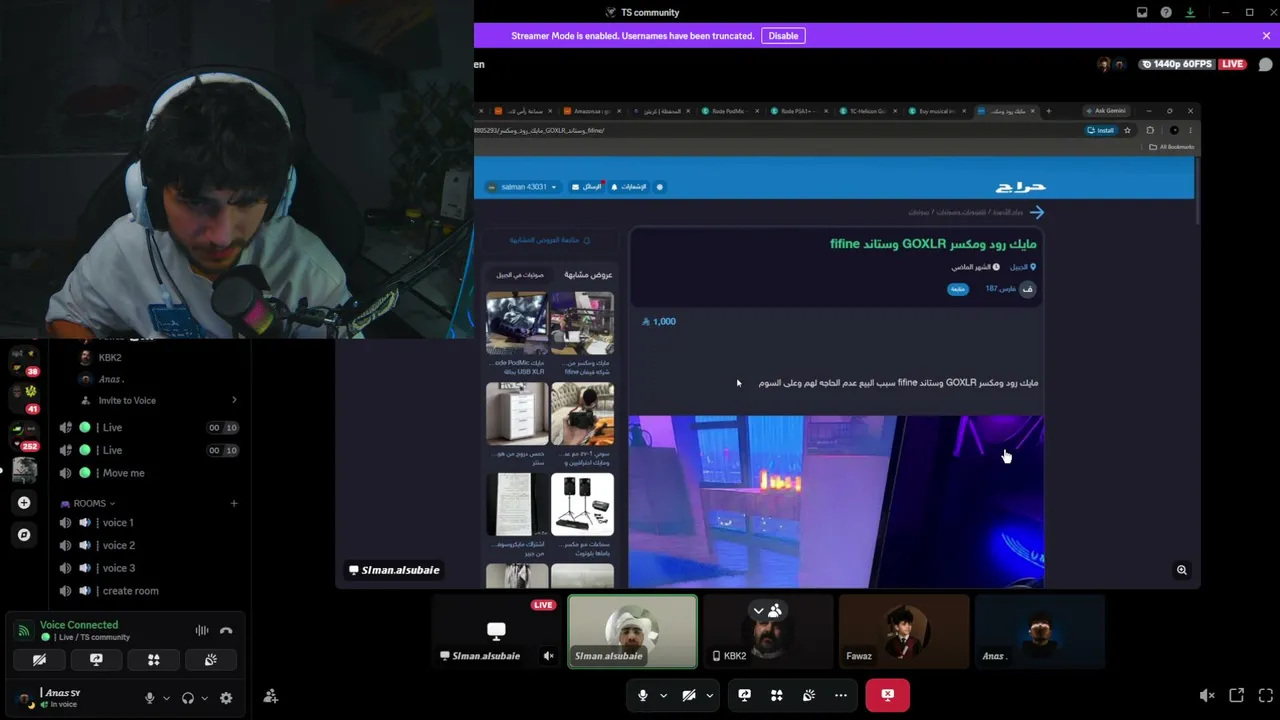Open the server with the 252 badge
Screen dimensions: 1280x720
(x=24, y=434)
